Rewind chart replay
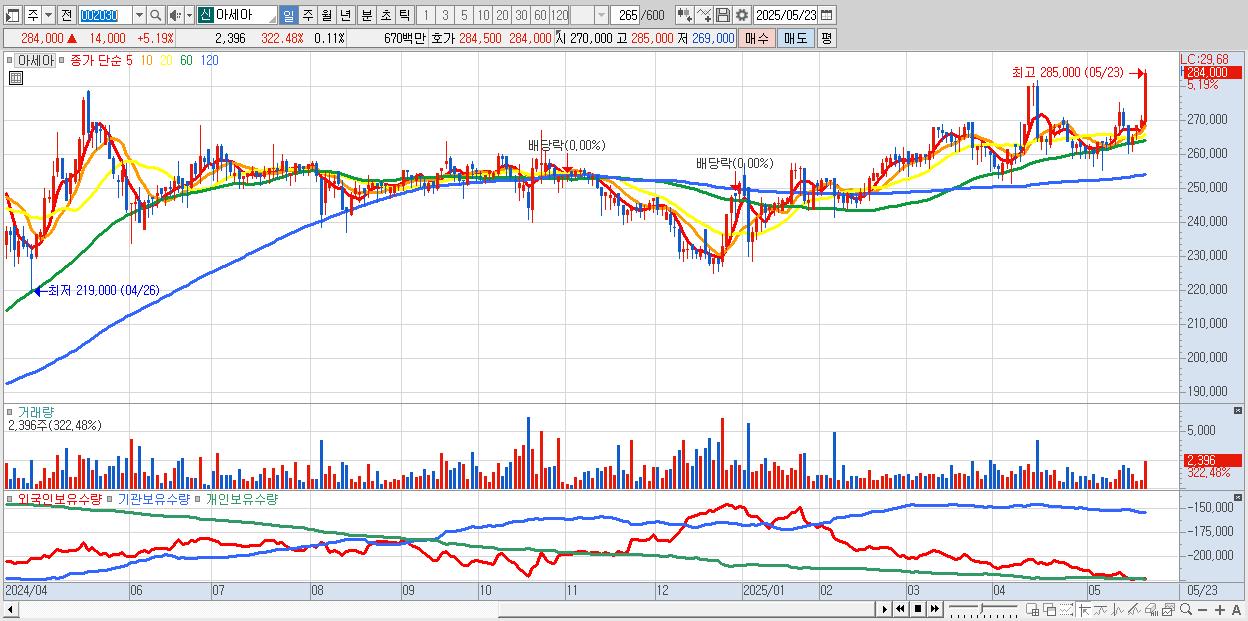1248x621 pixels. 900,609
